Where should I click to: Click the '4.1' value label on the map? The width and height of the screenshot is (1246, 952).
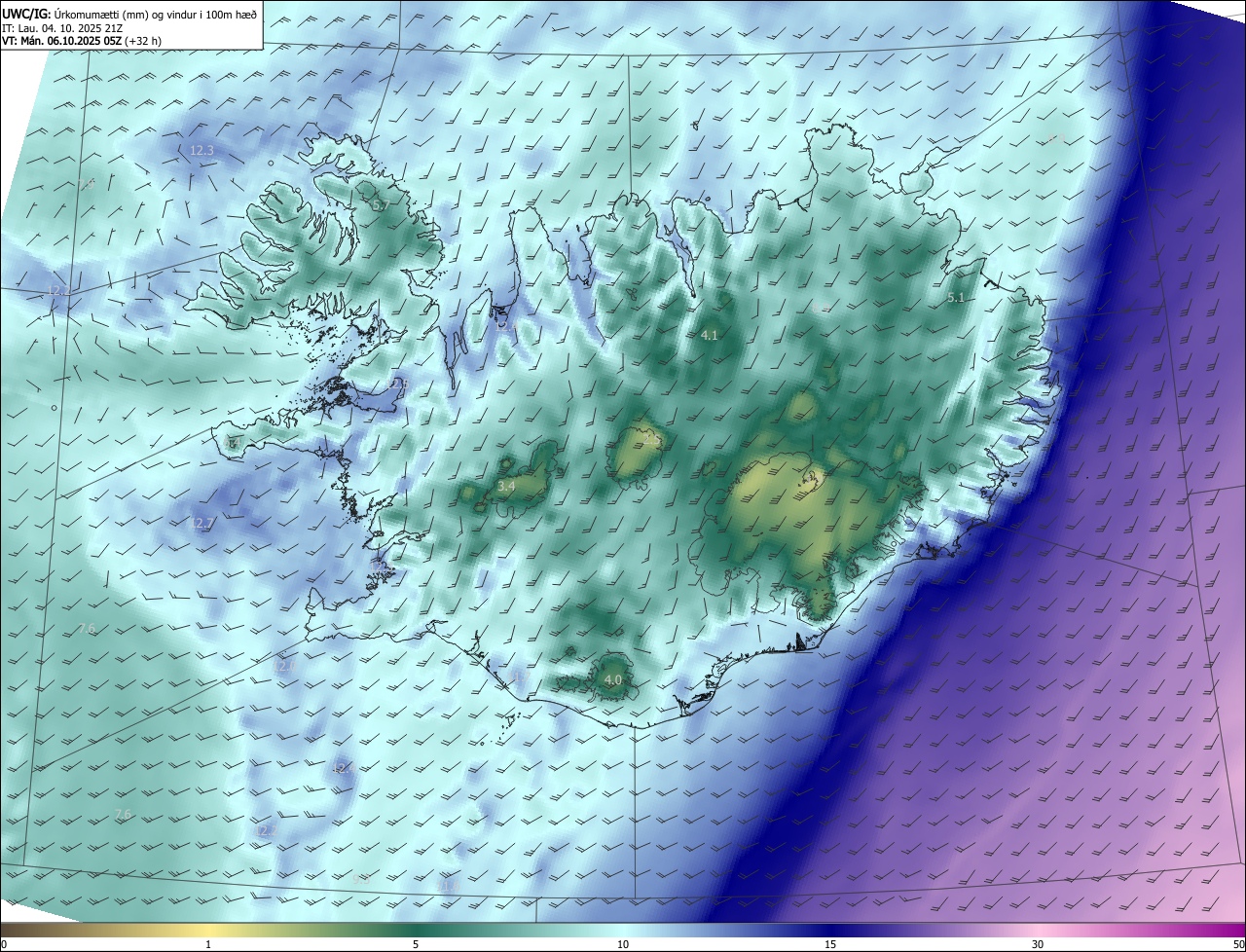(x=709, y=335)
